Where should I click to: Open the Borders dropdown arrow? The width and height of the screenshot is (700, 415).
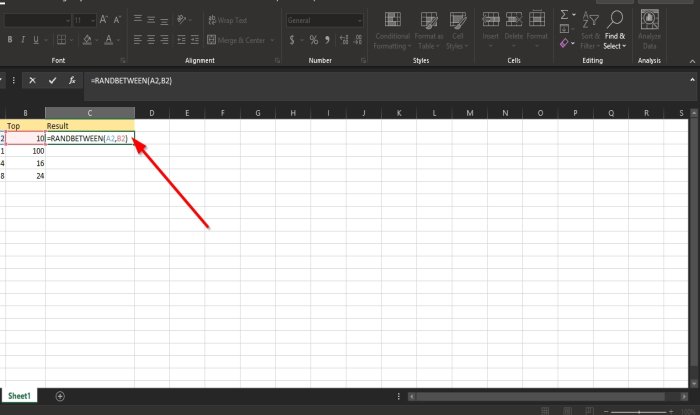click(x=71, y=40)
